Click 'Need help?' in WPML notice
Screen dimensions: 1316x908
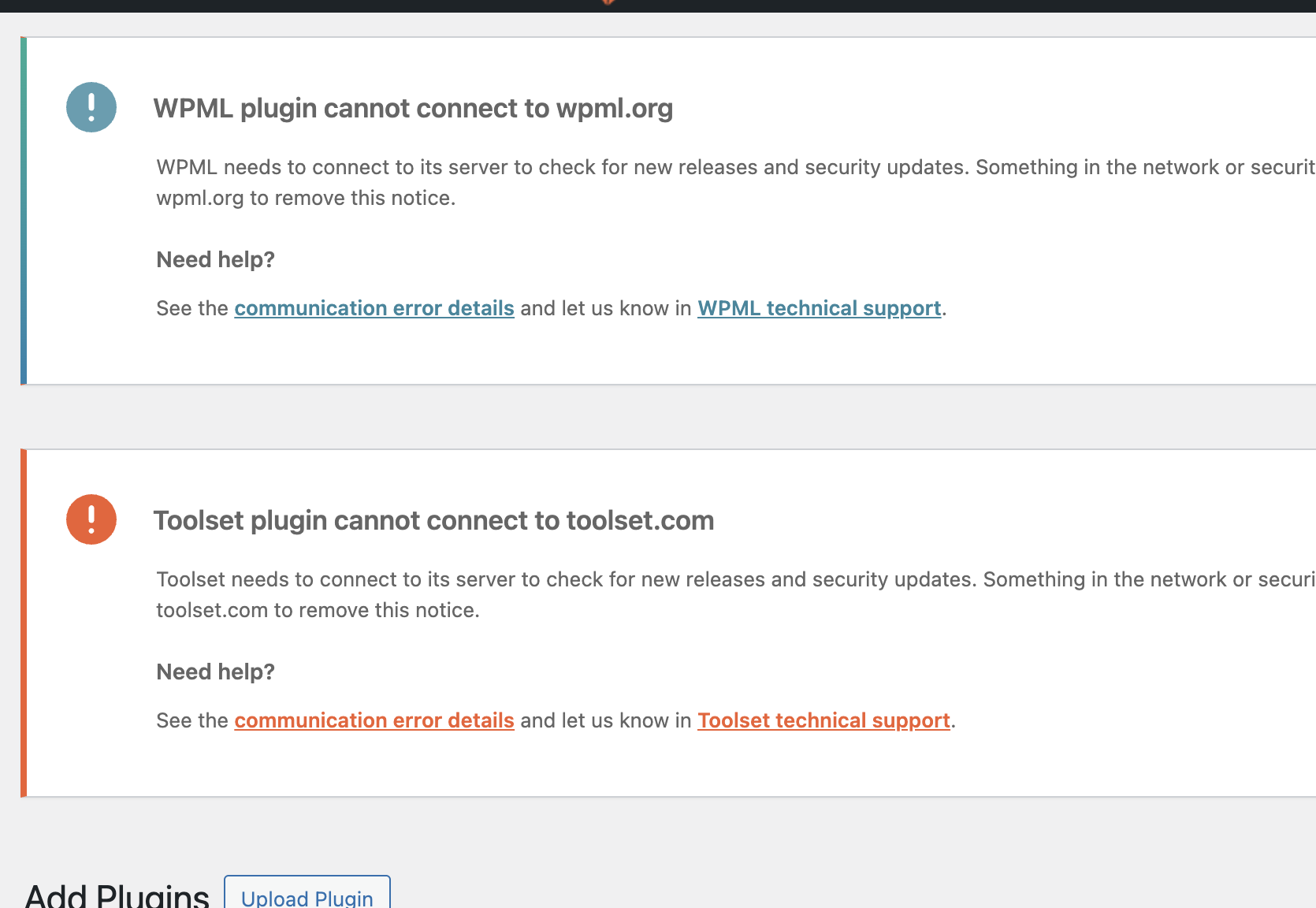215,259
